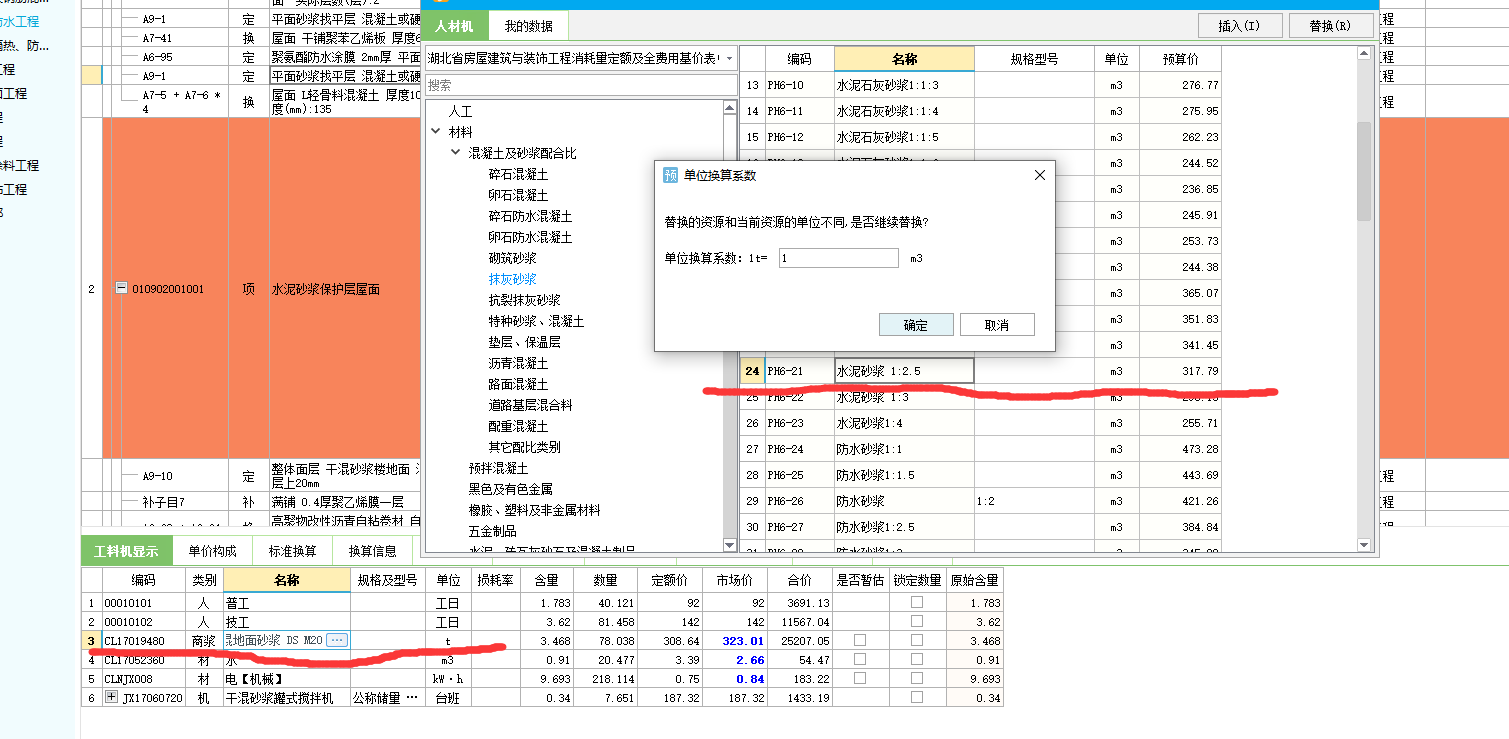The image size is (1509, 739).
Task: Collapse item 010902001001 in the main table
Action: pos(121,289)
